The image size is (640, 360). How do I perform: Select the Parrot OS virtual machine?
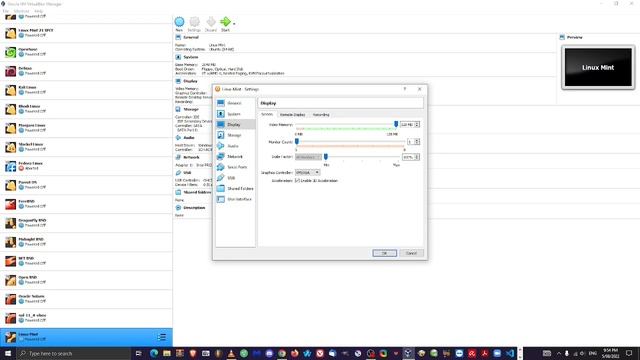click(x=86, y=185)
